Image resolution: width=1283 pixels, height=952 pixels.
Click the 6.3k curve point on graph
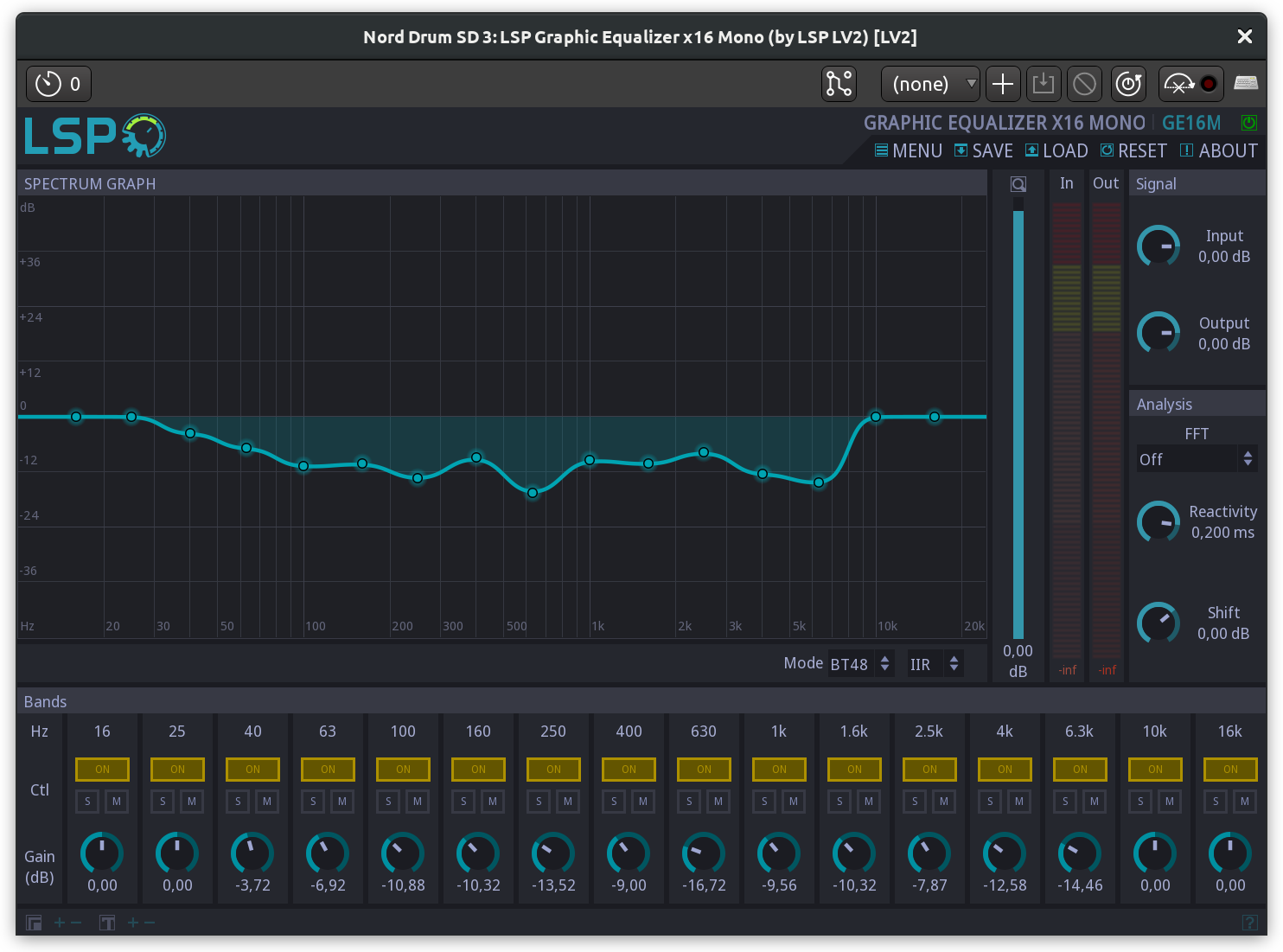[819, 482]
